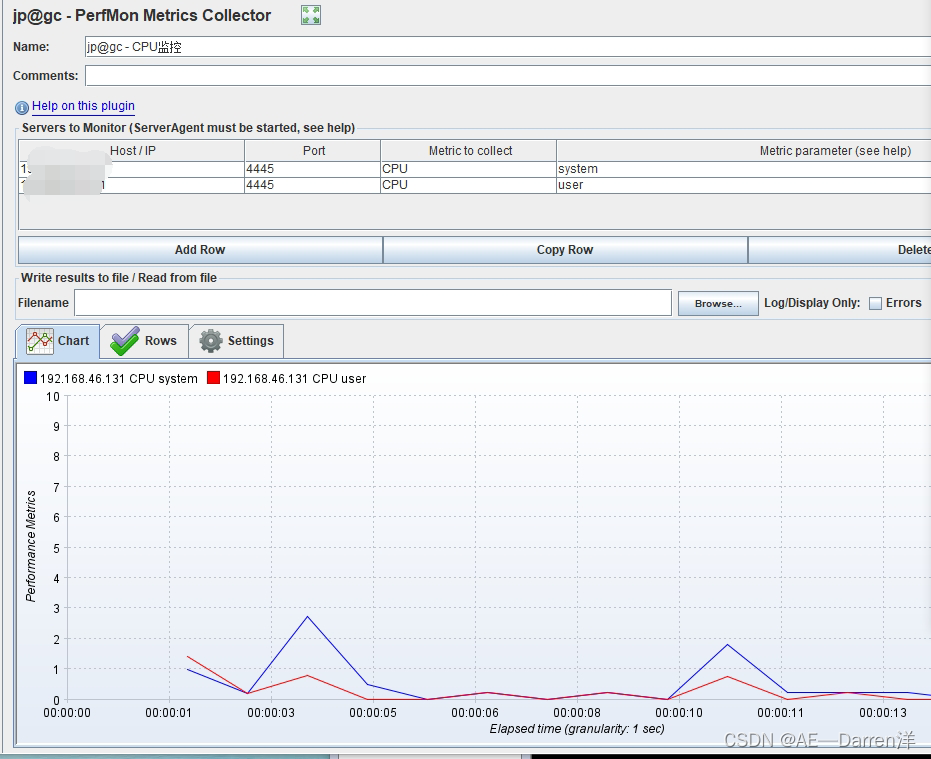The width and height of the screenshot is (931, 759).
Task: Enable the Errors checkbox
Action: [x=875, y=303]
